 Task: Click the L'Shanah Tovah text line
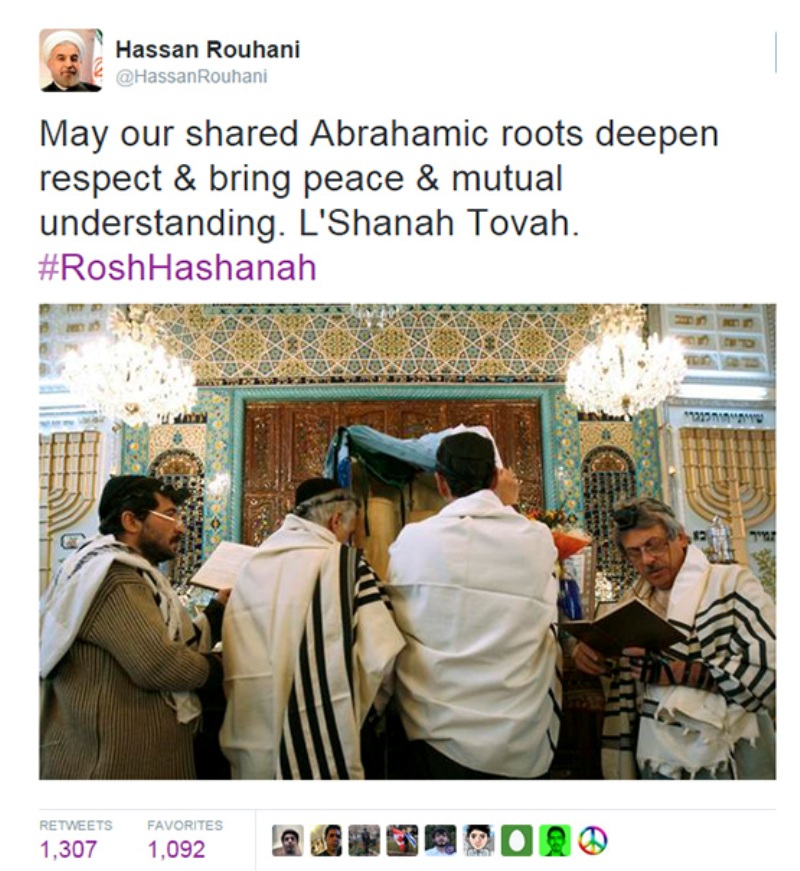[309, 223]
